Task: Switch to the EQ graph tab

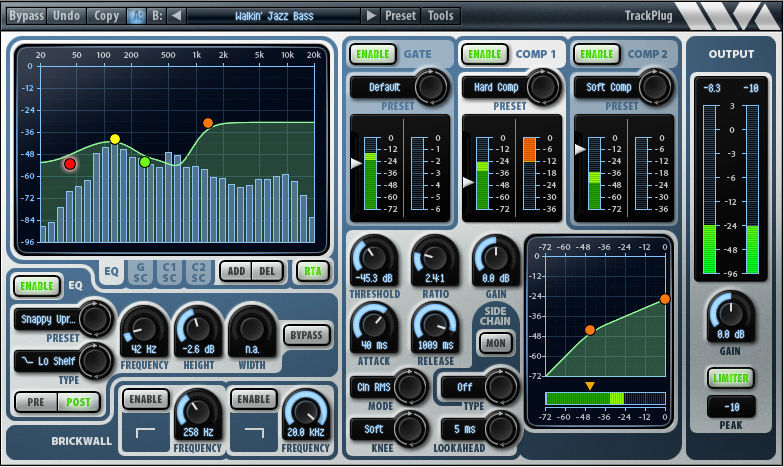Action: [111, 272]
